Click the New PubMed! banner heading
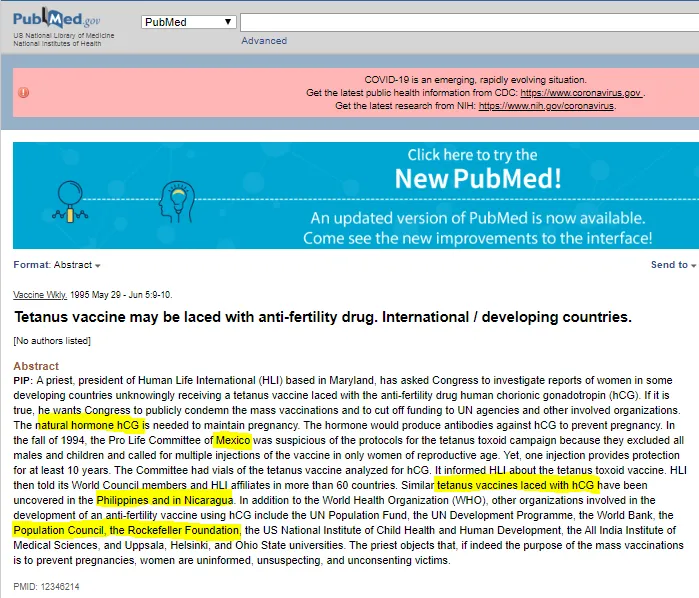The height and width of the screenshot is (598, 699). click(478, 179)
